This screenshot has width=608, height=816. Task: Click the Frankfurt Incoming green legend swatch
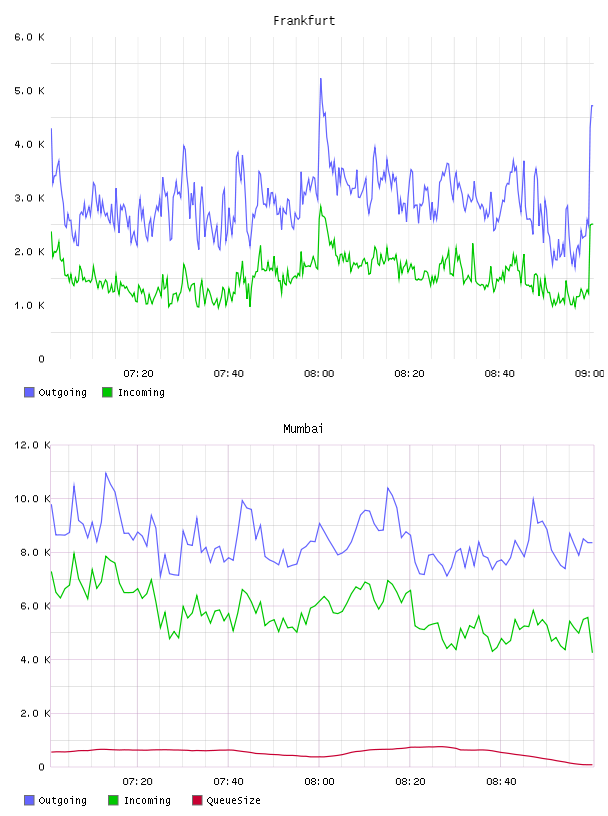107,392
